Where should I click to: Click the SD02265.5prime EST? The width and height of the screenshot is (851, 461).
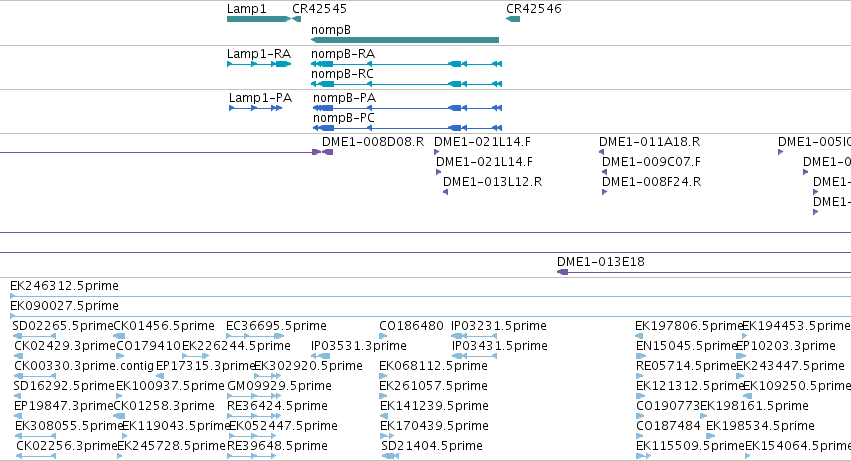pos(34,336)
